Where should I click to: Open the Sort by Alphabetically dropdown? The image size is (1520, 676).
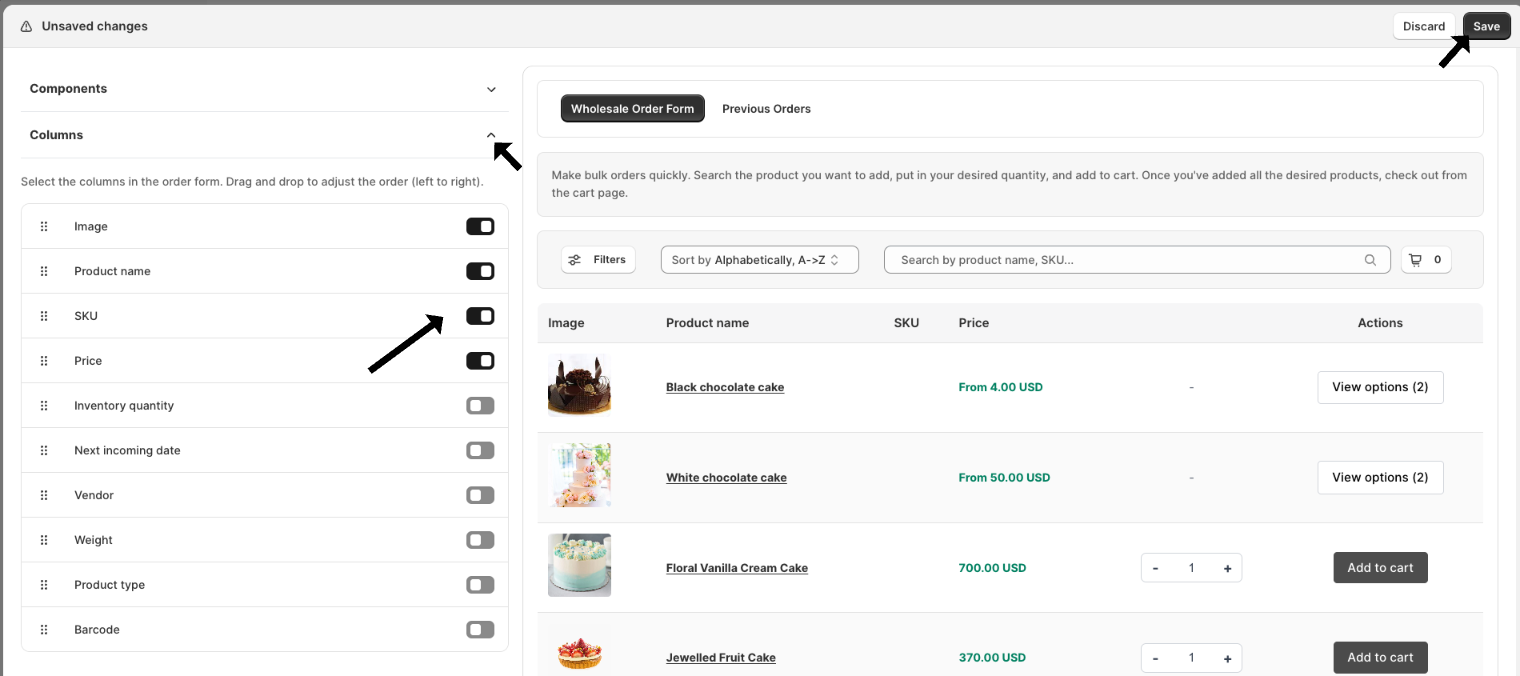pos(759,260)
